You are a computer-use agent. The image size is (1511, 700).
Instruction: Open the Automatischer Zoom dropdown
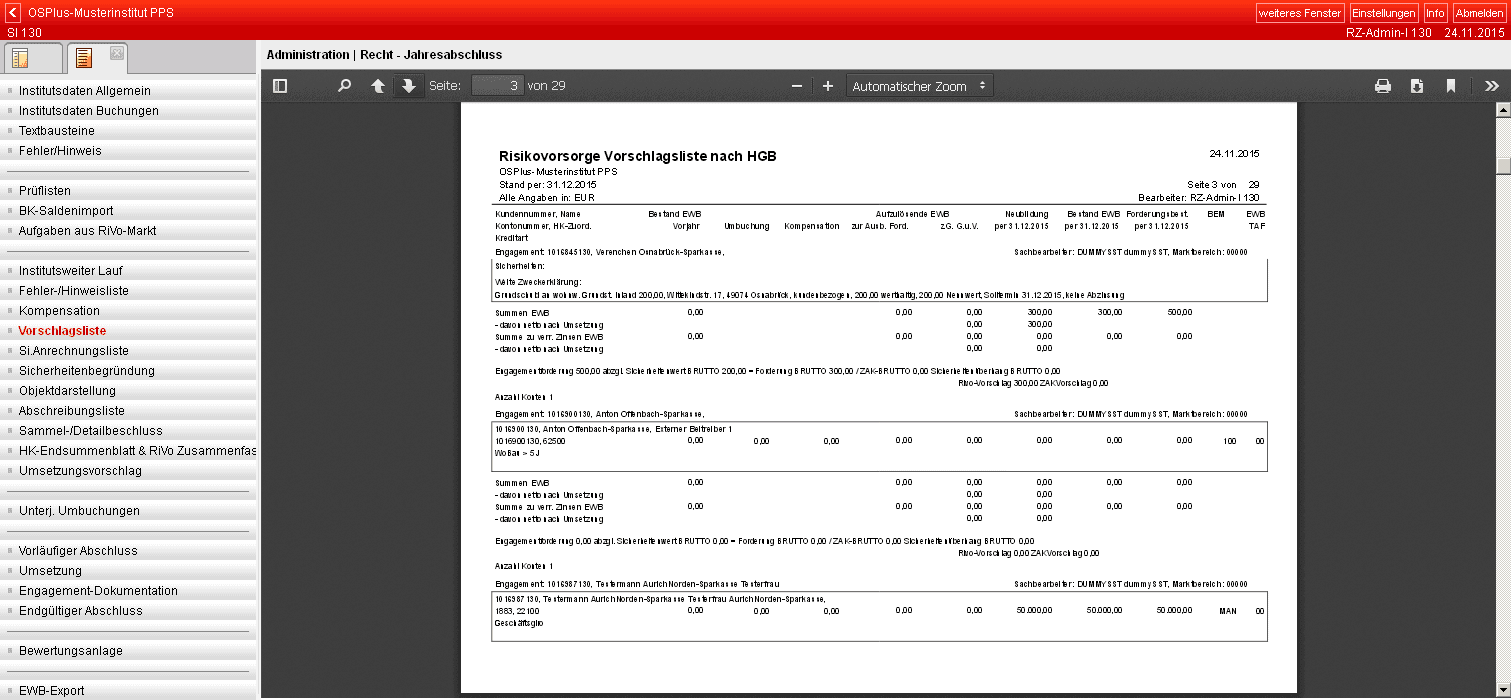point(919,86)
